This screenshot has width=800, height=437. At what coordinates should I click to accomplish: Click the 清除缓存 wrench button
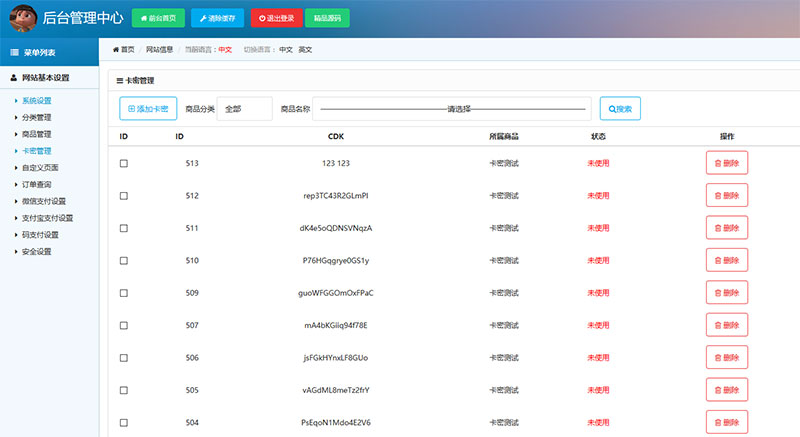click(x=216, y=18)
